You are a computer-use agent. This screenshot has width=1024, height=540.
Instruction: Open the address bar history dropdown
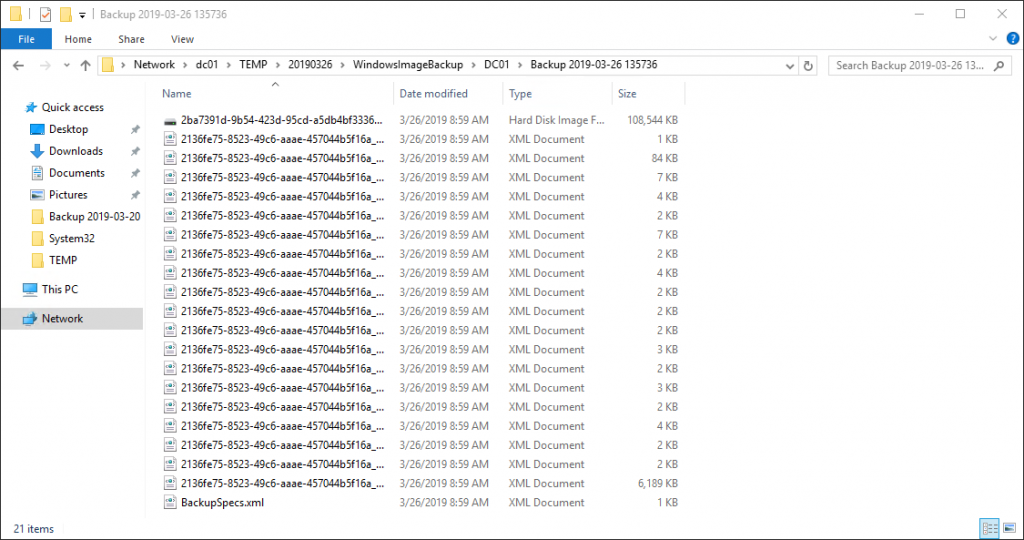[788, 66]
